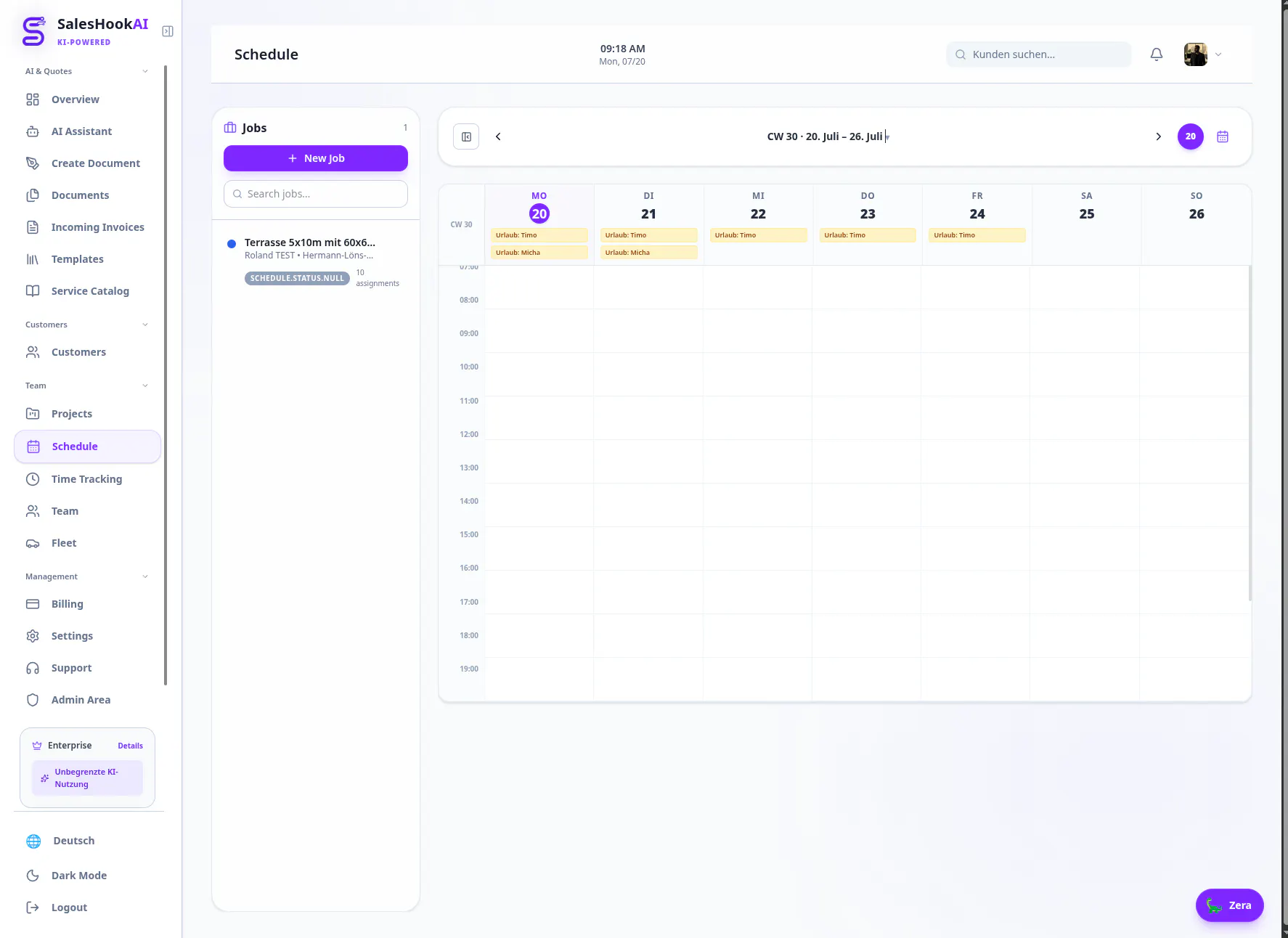Viewport: 1288px width, 938px height.
Task: Select the Terrasse 5x10m job entry
Action: pos(316,261)
